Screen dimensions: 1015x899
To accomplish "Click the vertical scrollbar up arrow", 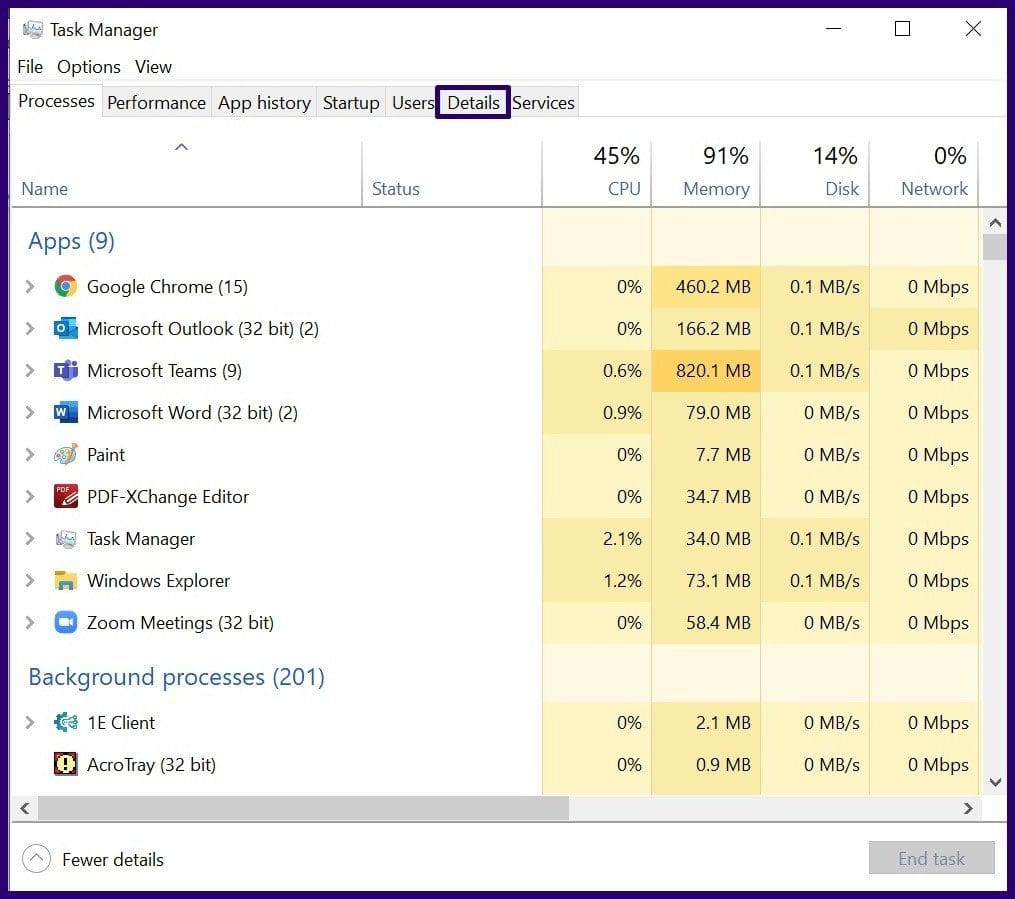I will [995, 223].
